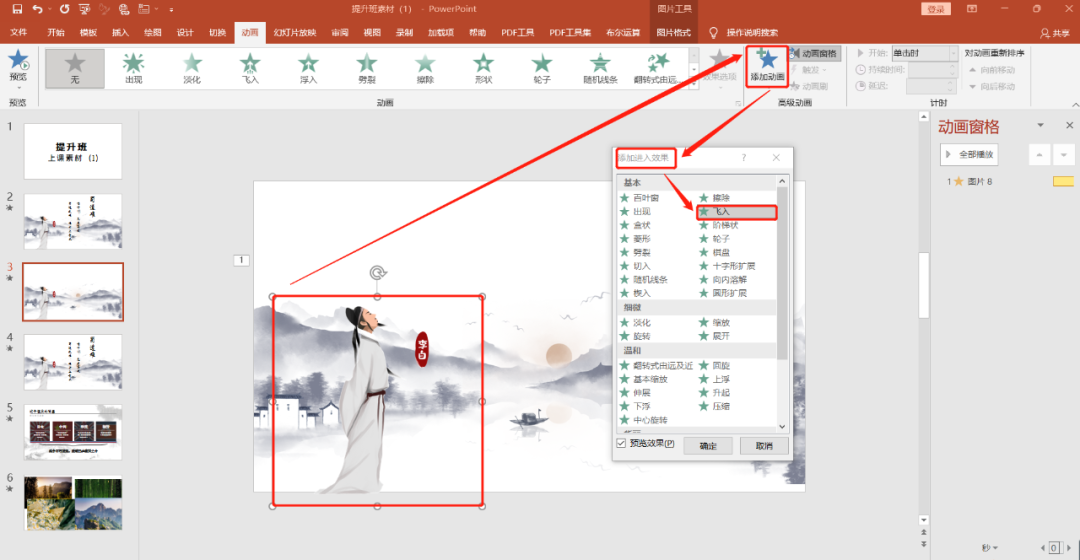Apply the 擦除 animation in ribbon gallery

point(425,68)
